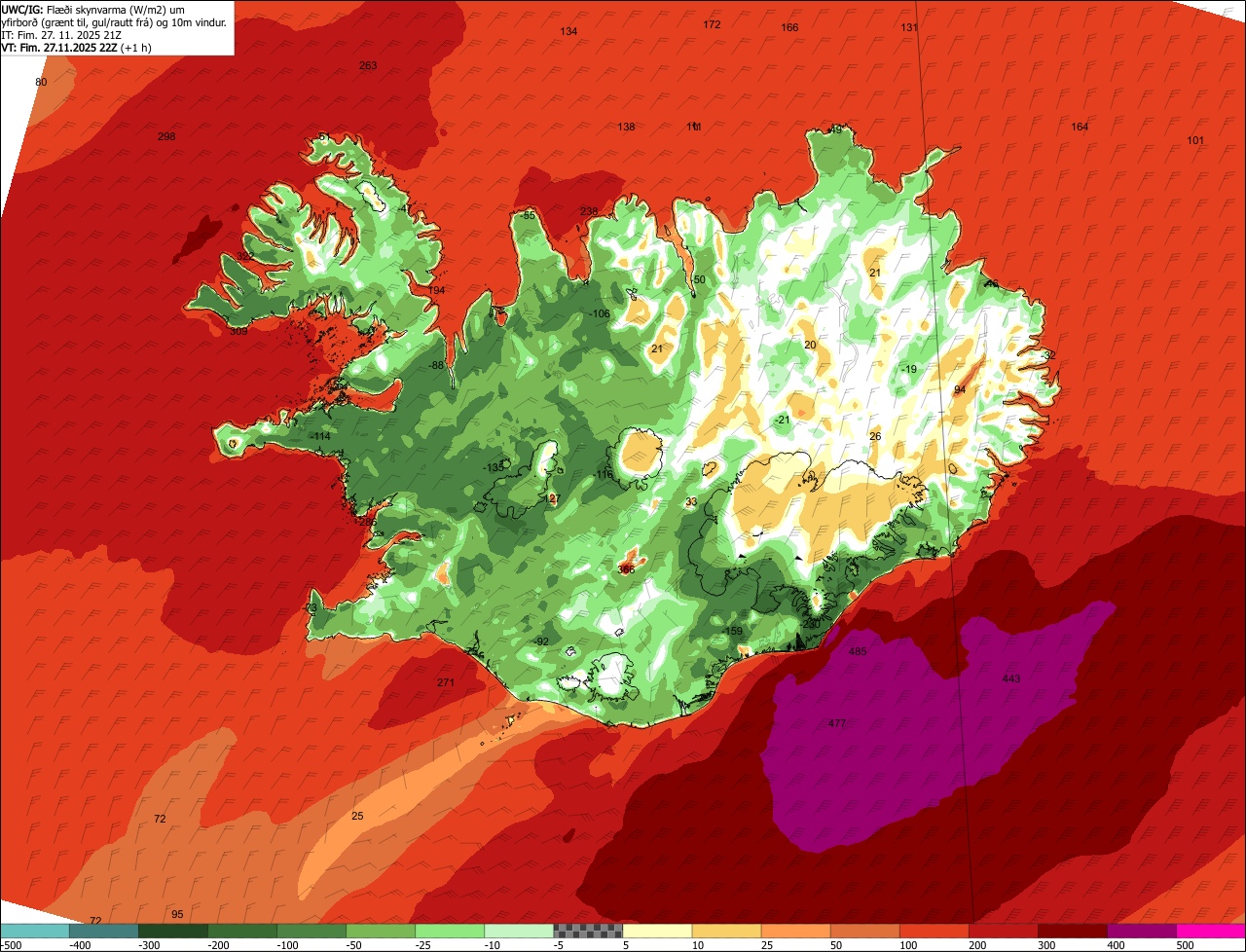The width and height of the screenshot is (1246, 952).
Task: Click the '300' legend scale label
Action: (1046, 945)
